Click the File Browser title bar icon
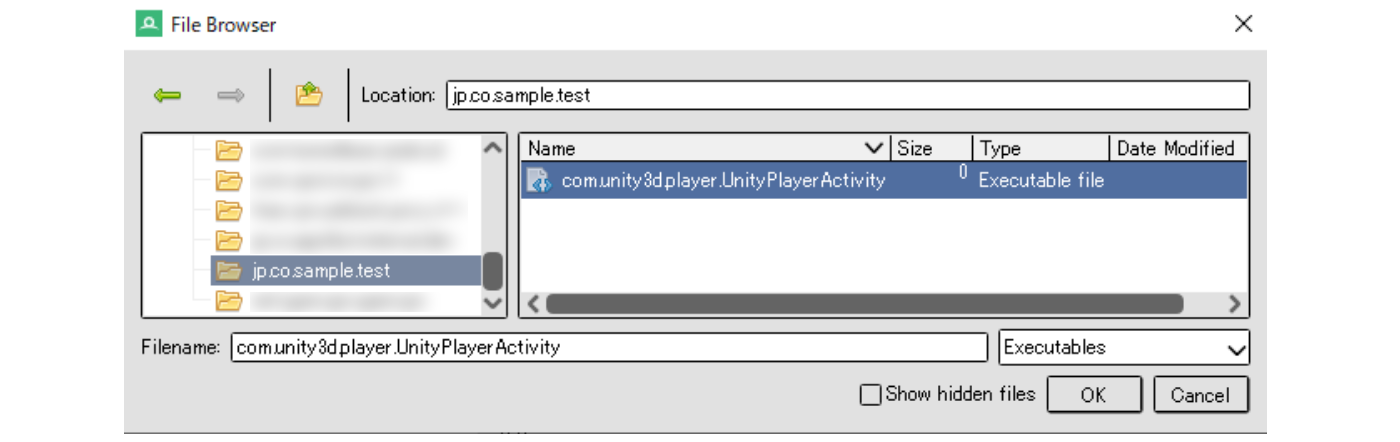 [149, 24]
